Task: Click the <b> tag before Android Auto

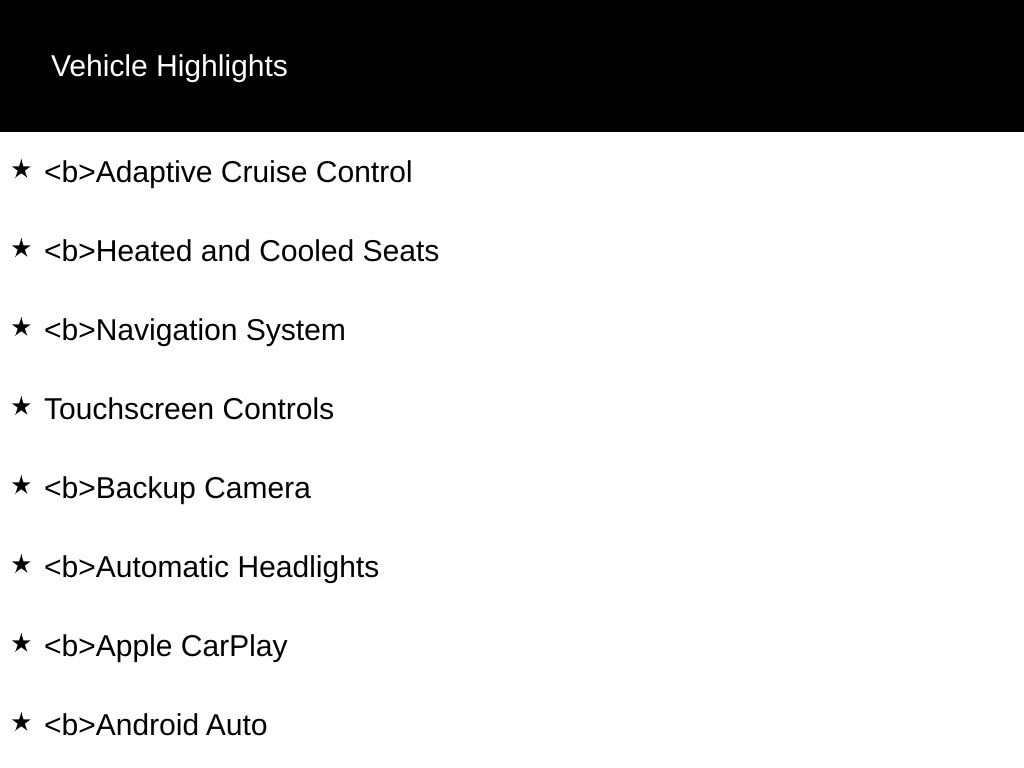Action: tap(70, 726)
